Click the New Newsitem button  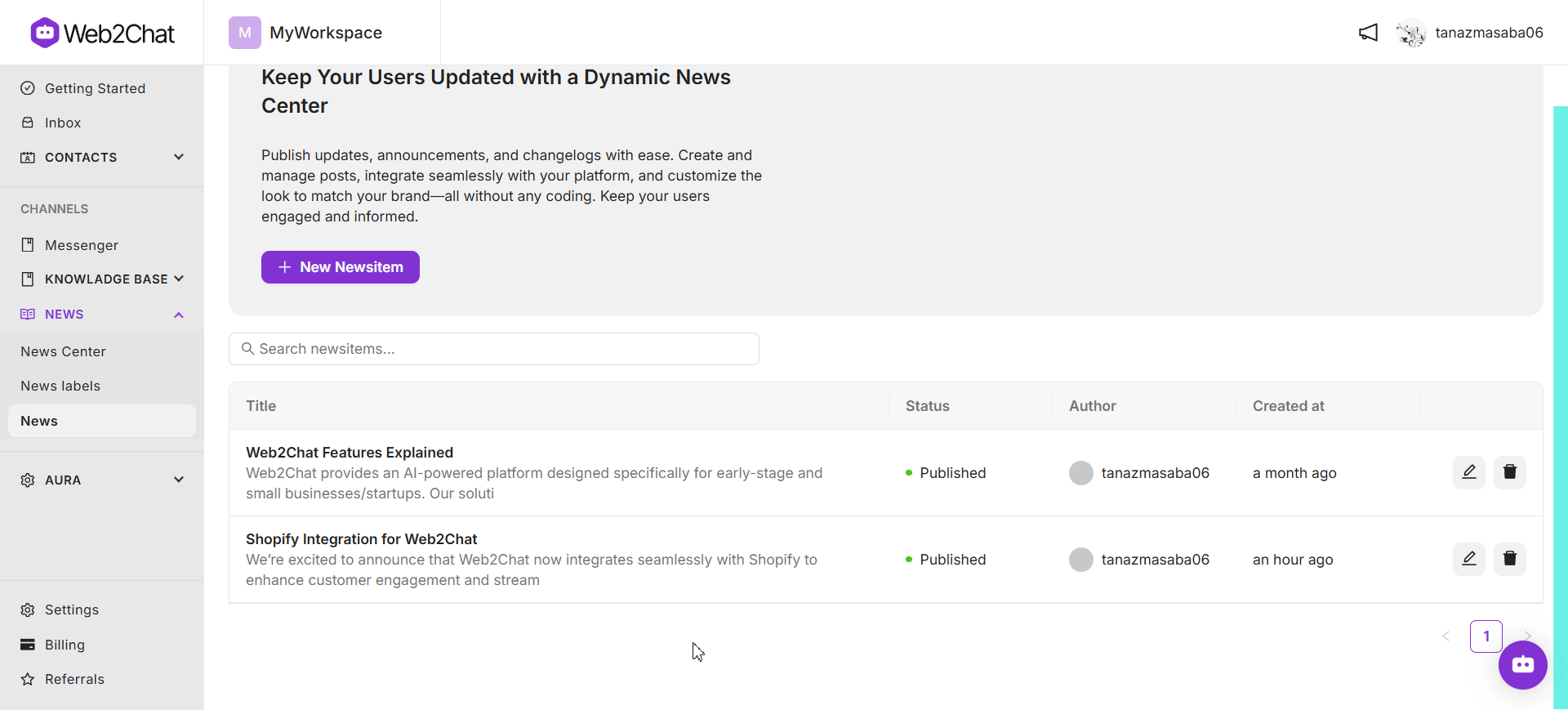click(x=341, y=267)
